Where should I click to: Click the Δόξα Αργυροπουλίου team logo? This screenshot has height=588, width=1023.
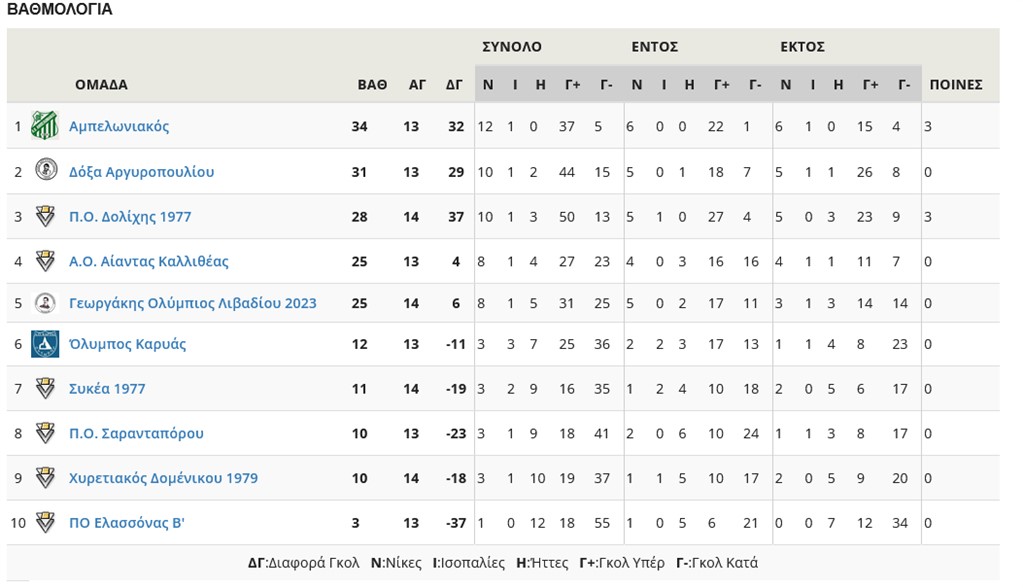click(x=44, y=171)
